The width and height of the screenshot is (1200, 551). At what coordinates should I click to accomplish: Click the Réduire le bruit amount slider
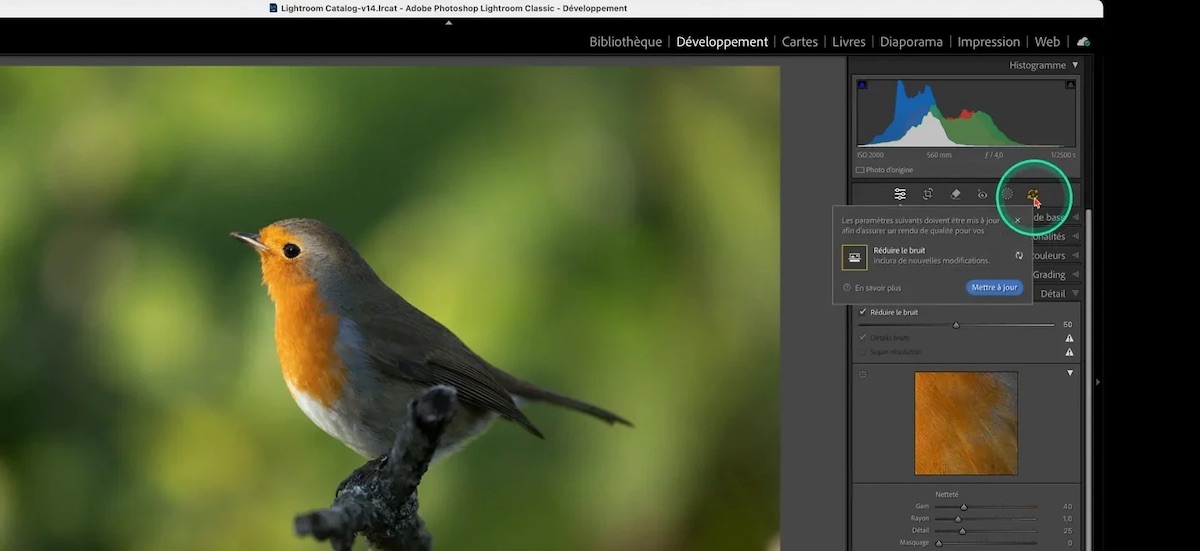957,325
